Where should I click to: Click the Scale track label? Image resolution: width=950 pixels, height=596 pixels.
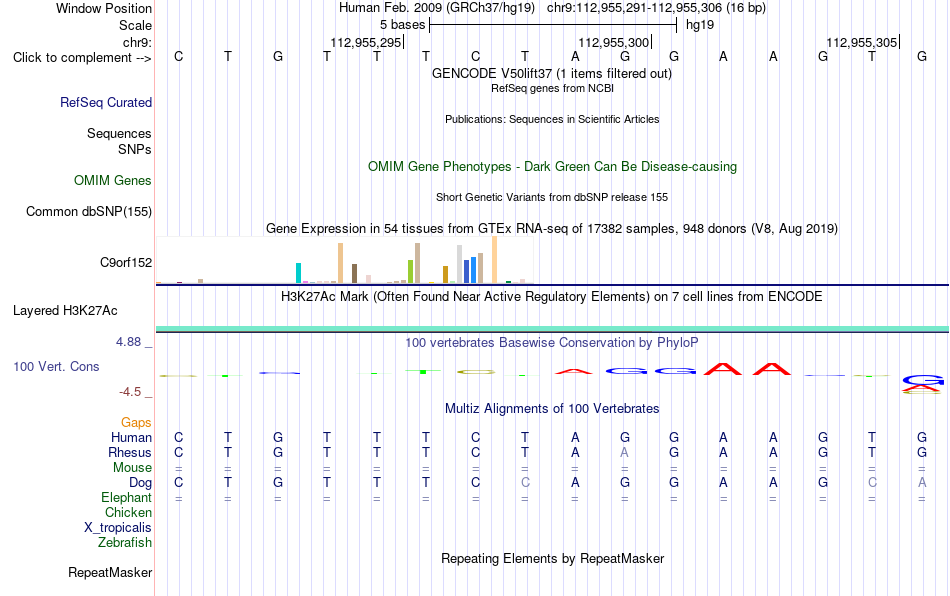[135, 25]
